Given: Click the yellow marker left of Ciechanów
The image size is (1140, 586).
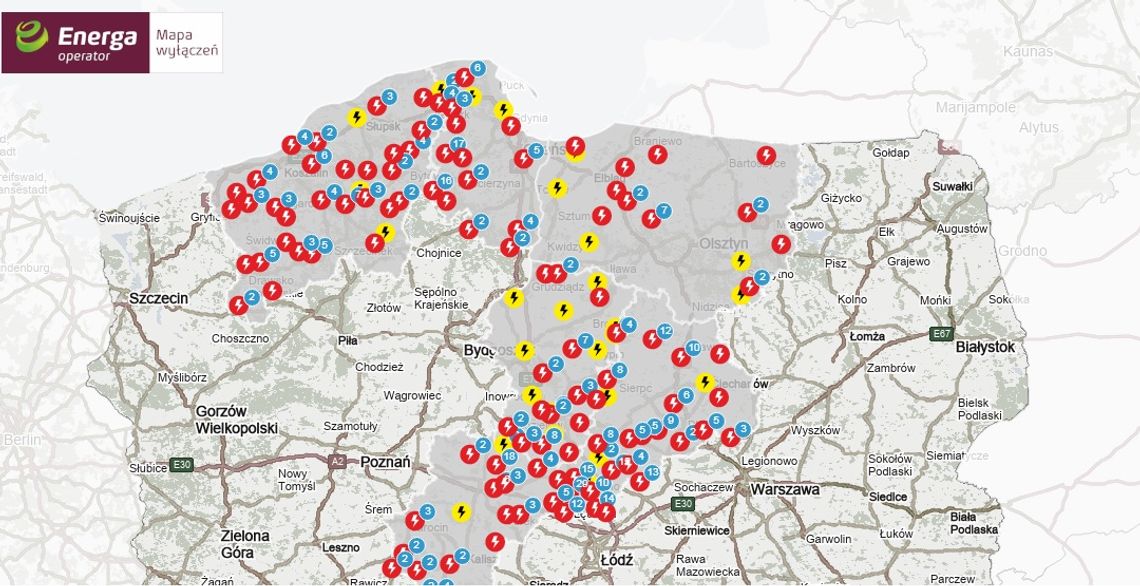Looking at the screenshot, I should pyautogui.click(x=705, y=382).
